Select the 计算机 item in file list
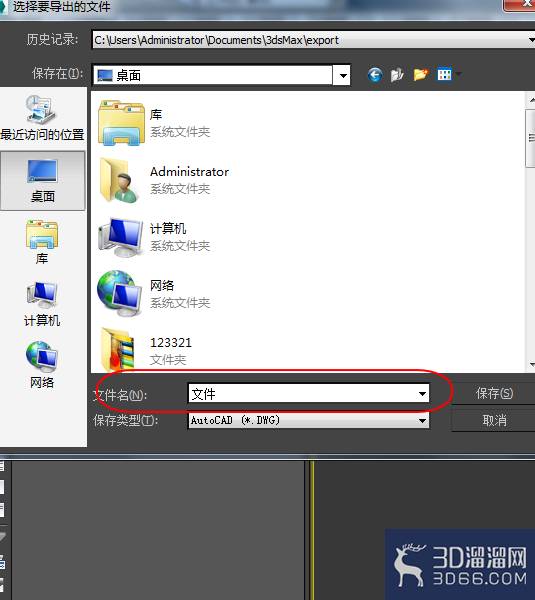 (154, 237)
